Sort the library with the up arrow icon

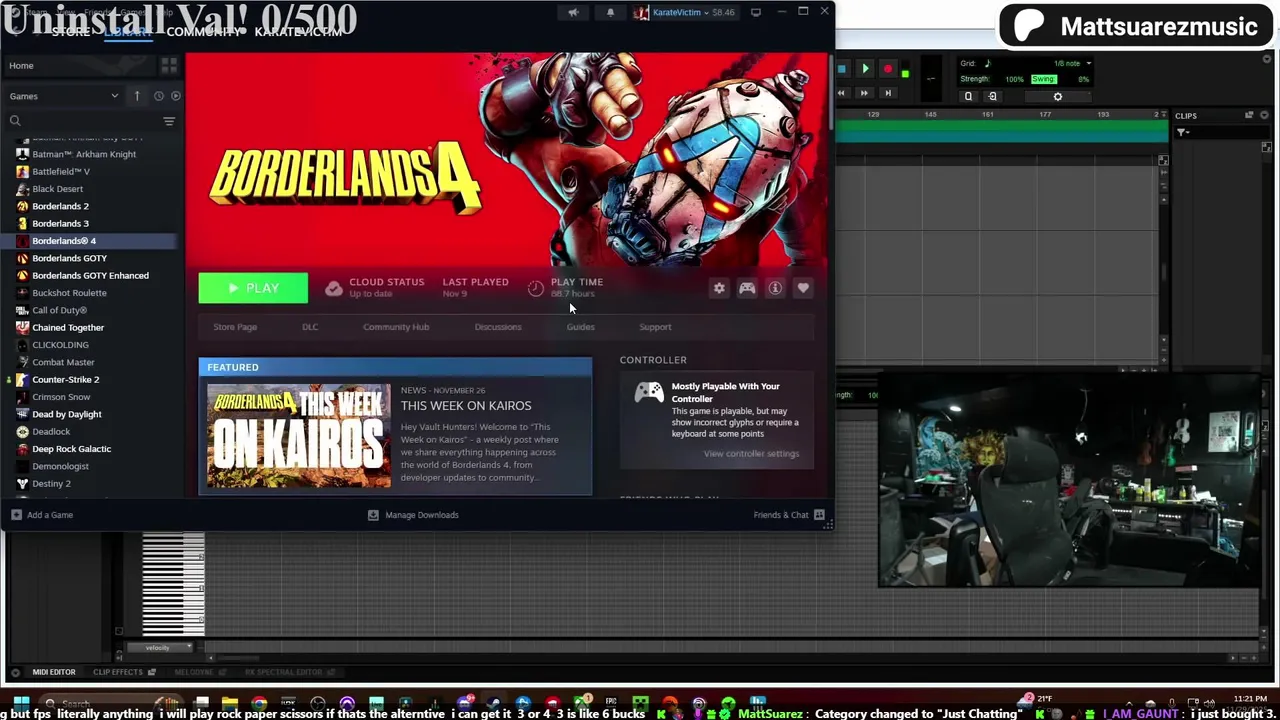coord(137,96)
